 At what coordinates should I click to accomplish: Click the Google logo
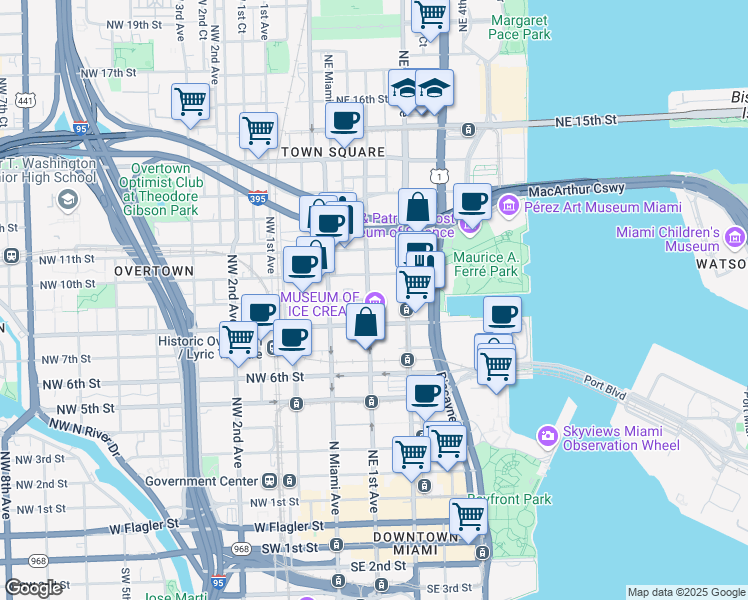pos(33,588)
